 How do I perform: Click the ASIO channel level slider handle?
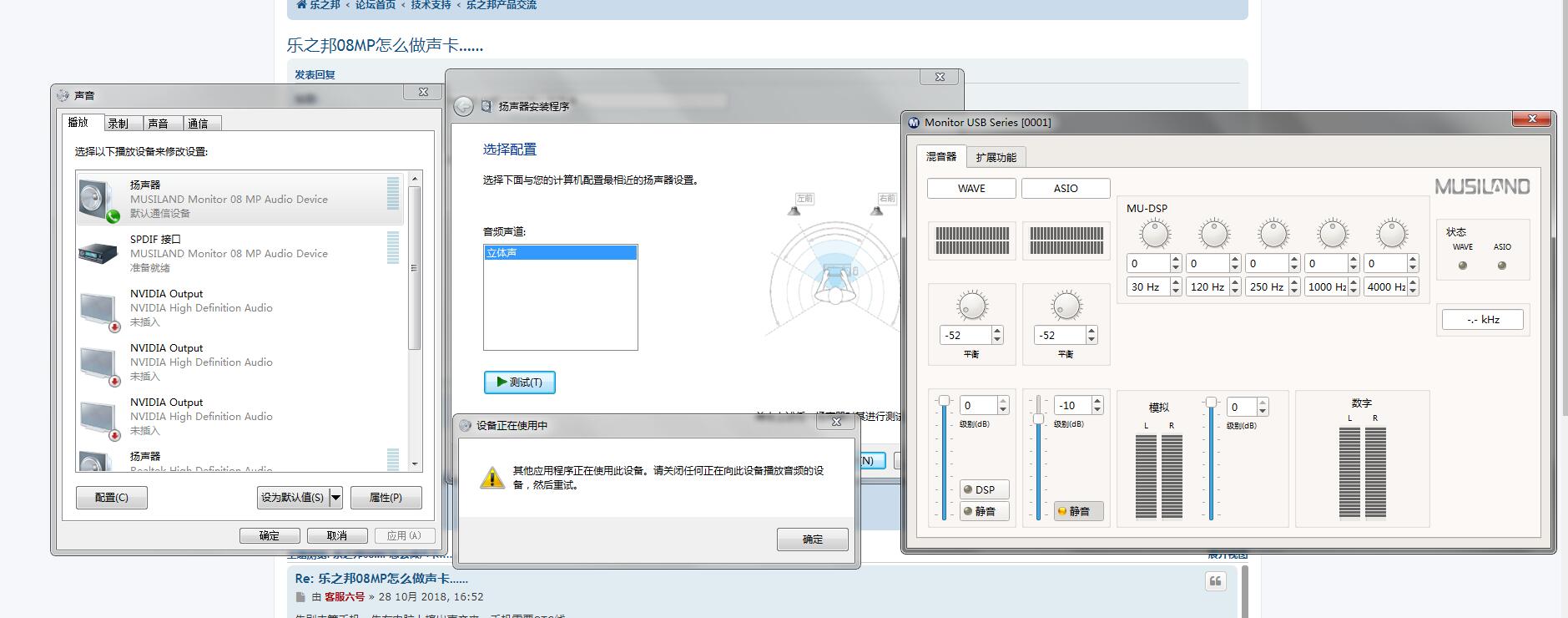(x=1038, y=418)
